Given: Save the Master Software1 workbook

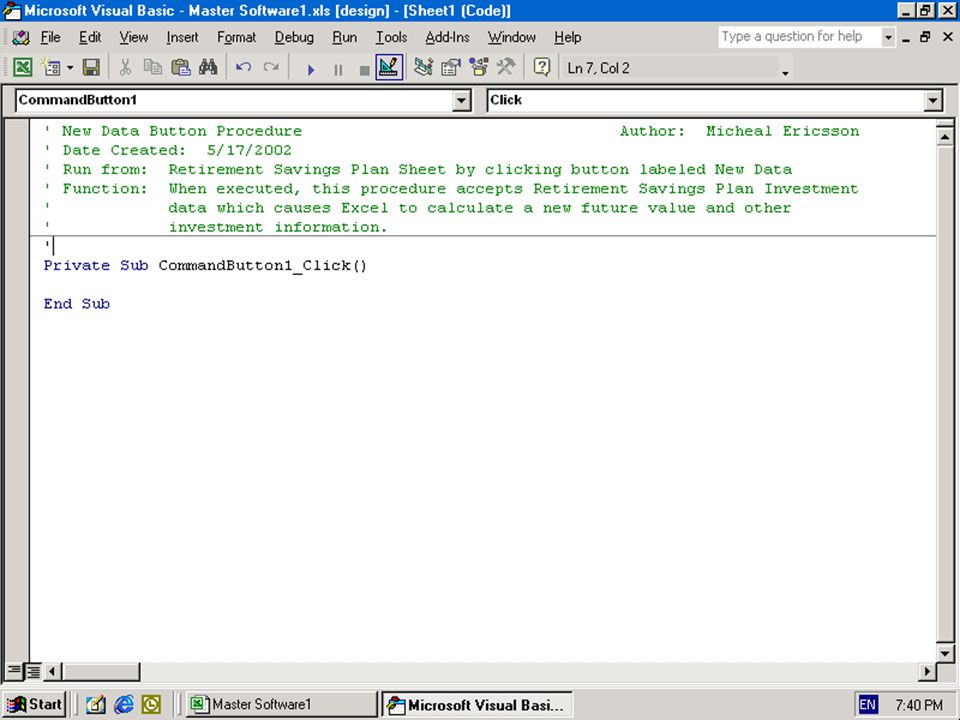Looking at the screenshot, I should click(x=91, y=67).
